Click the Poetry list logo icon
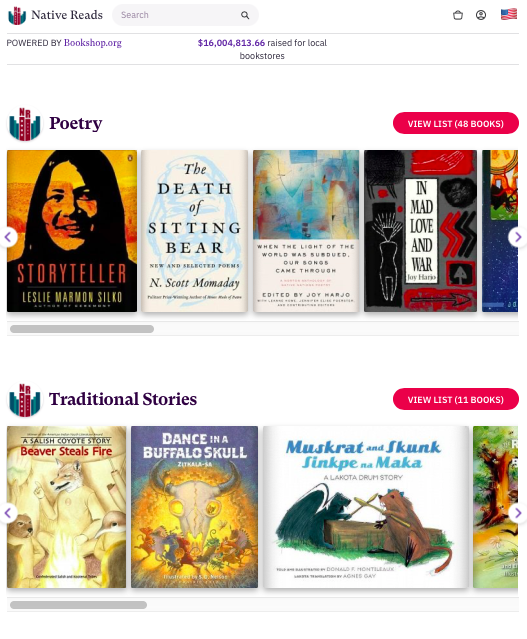 tap(24, 123)
